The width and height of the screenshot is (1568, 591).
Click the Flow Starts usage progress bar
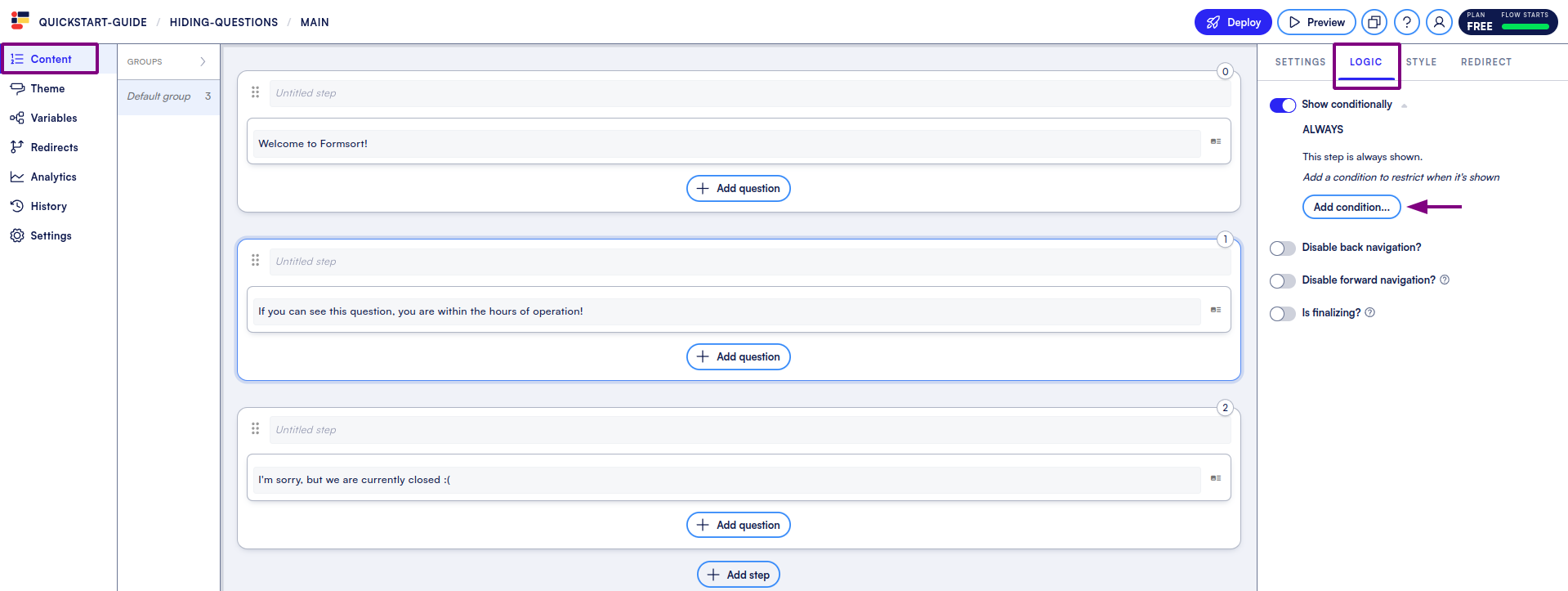1525,27
